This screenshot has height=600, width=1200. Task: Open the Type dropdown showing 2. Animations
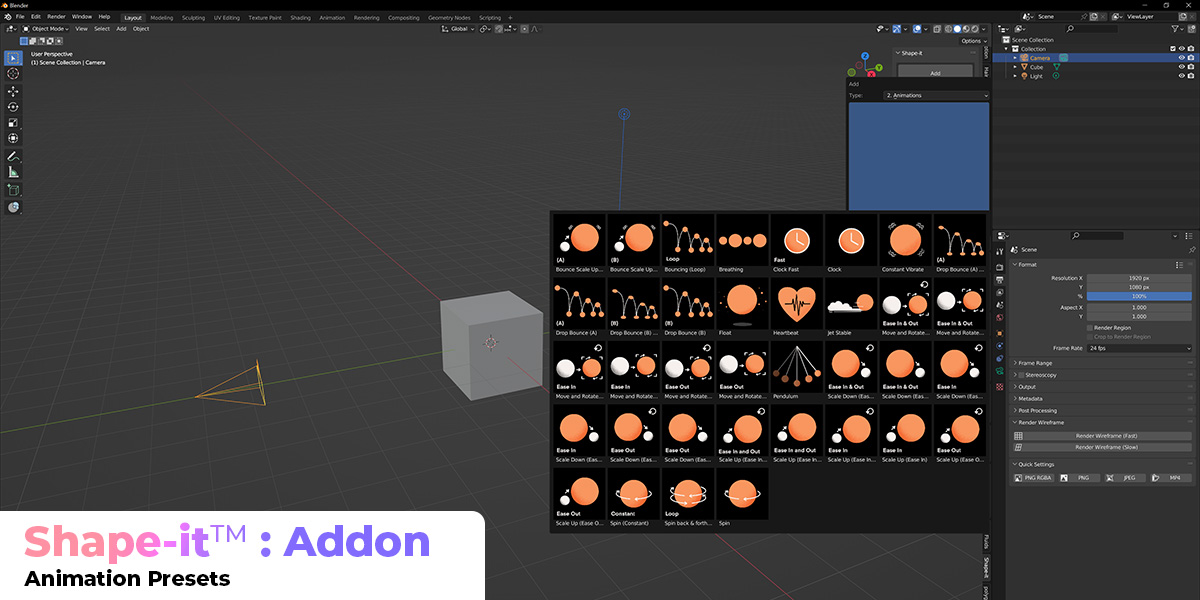(937, 95)
